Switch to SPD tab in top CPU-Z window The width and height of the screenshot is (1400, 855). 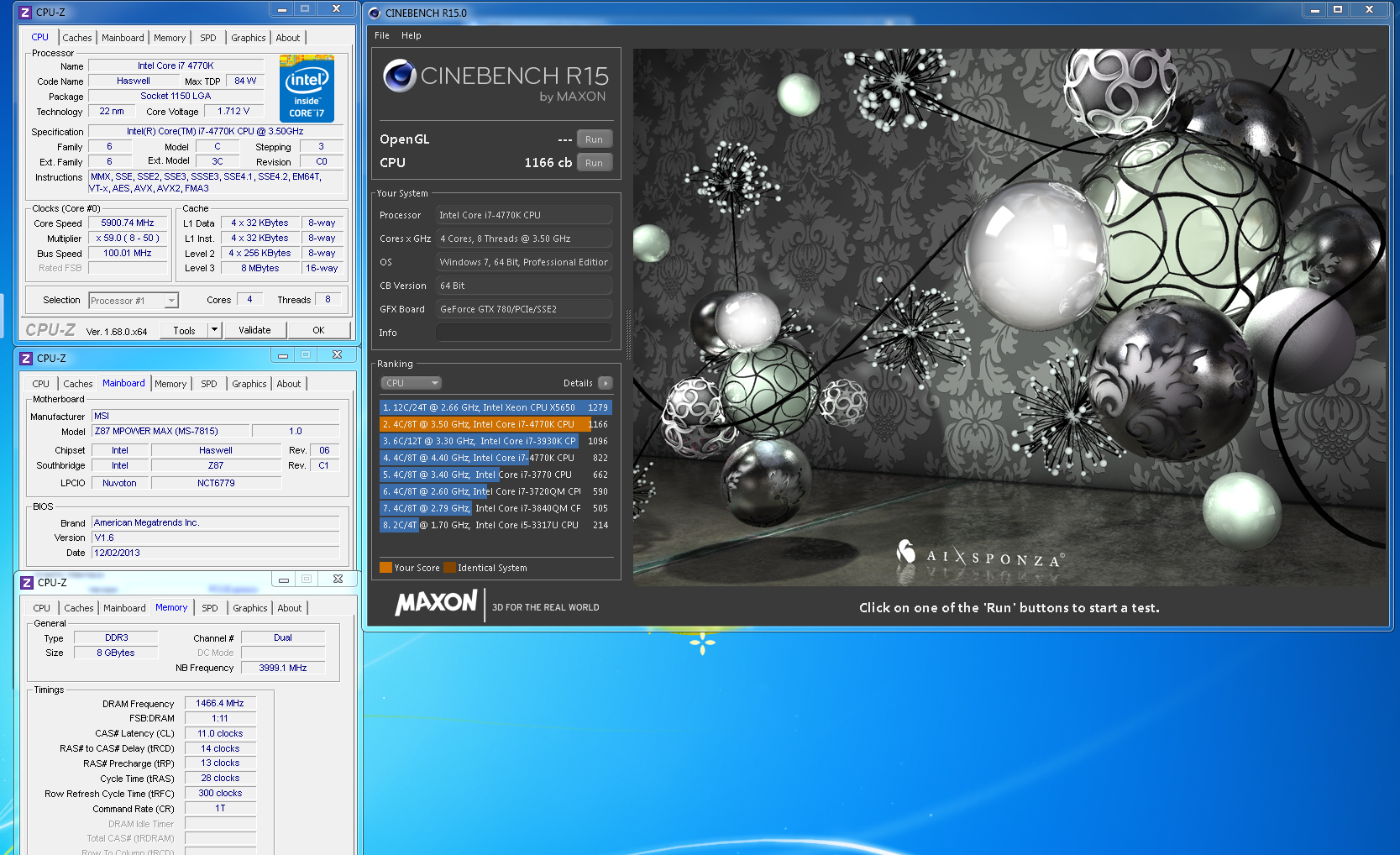click(208, 38)
